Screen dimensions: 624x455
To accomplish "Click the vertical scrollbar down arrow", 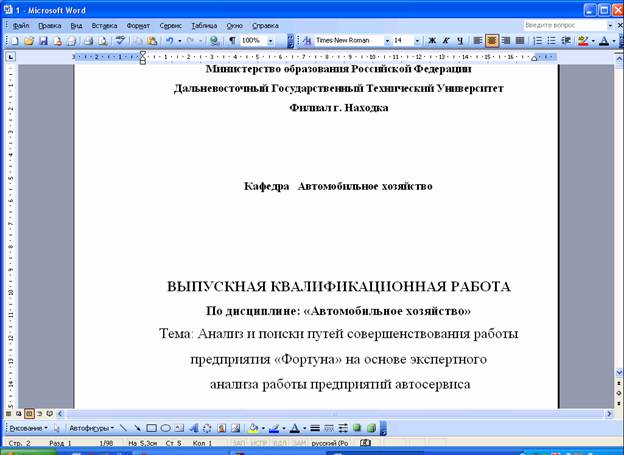I will click(x=619, y=373).
